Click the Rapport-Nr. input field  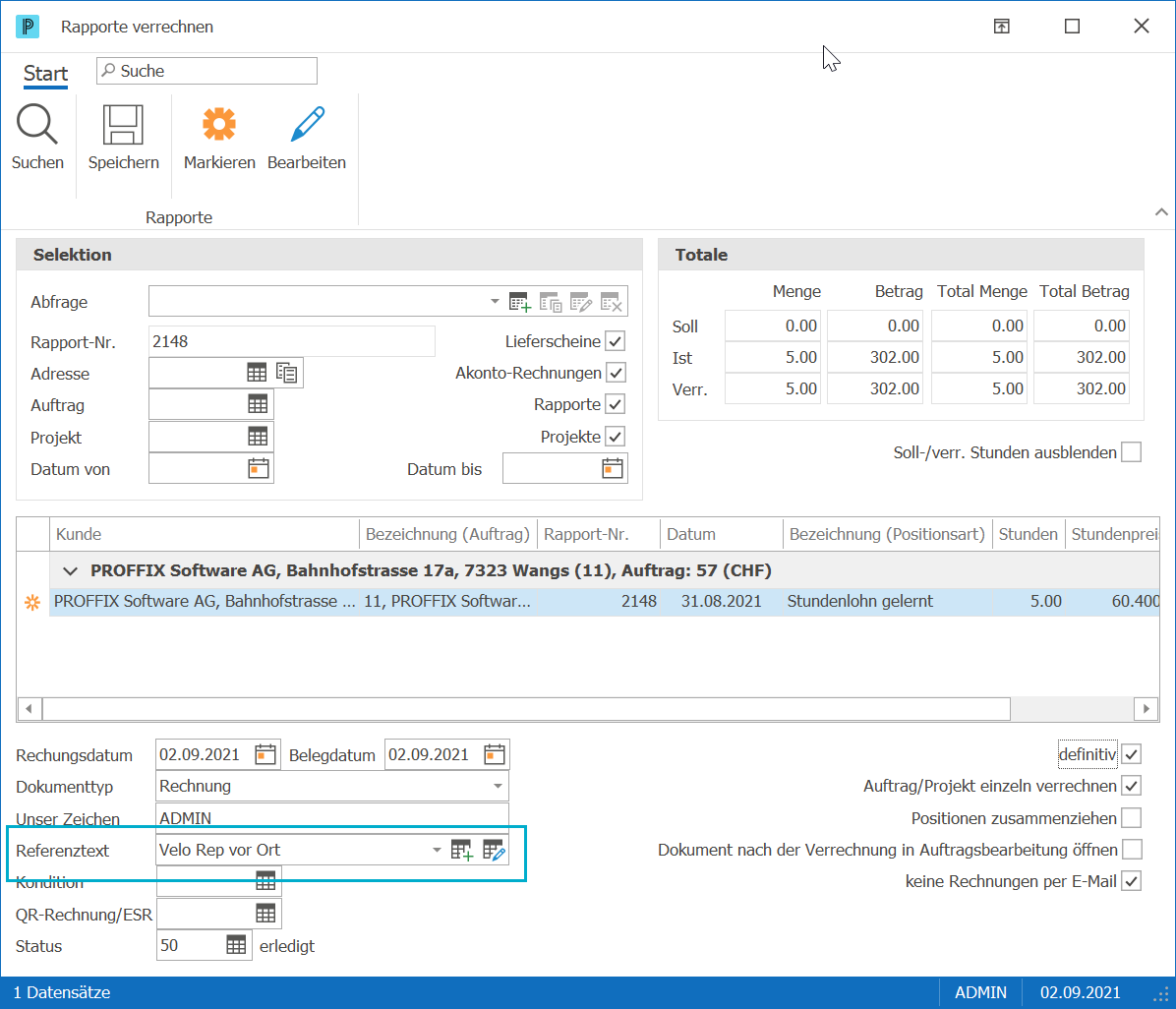pos(292,342)
